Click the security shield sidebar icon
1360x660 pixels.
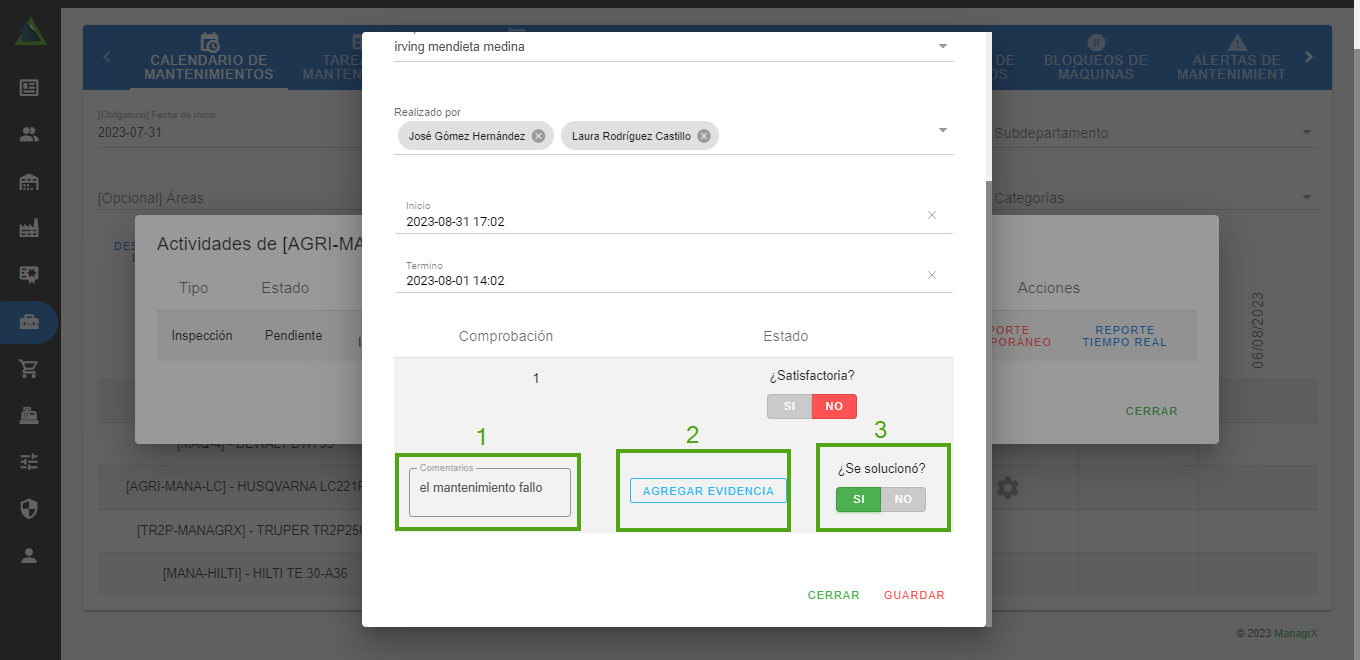[29, 509]
